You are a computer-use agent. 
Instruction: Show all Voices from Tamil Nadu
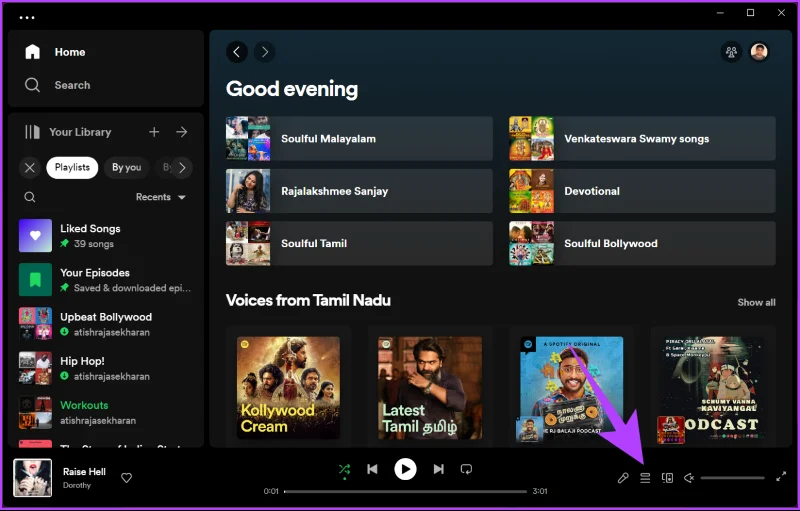(x=756, y=302)
